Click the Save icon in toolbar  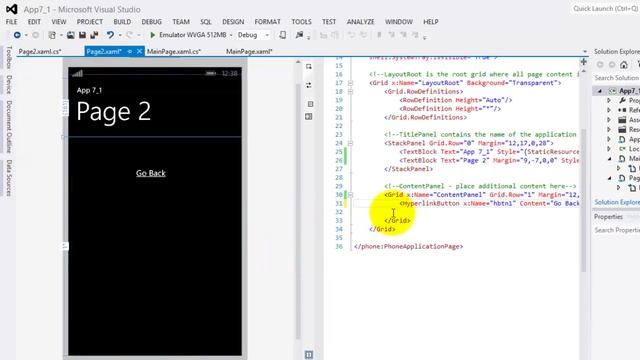[82, 35]
